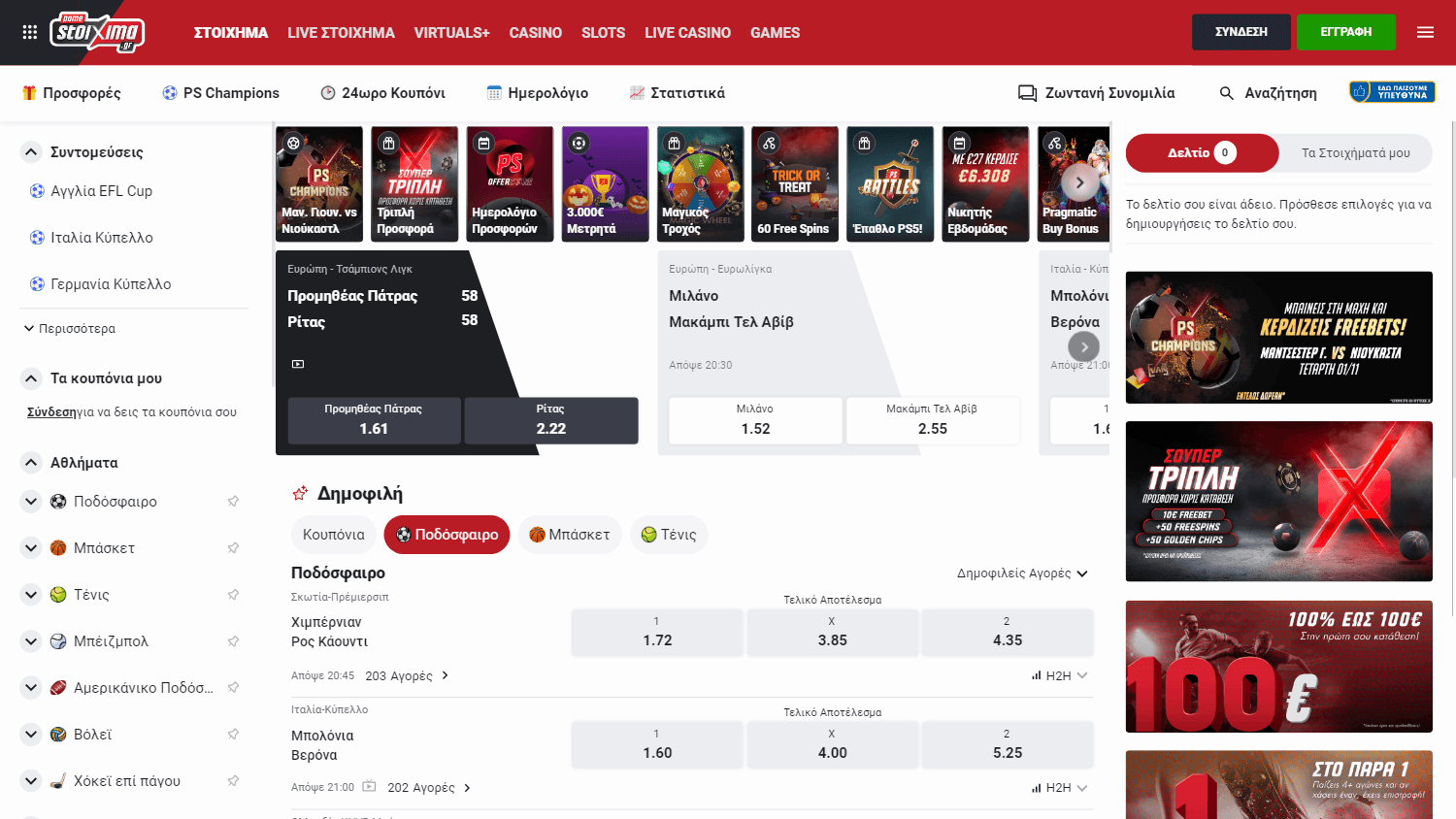Pin Μπάσκετ sport to favorites

coord(233,548)
